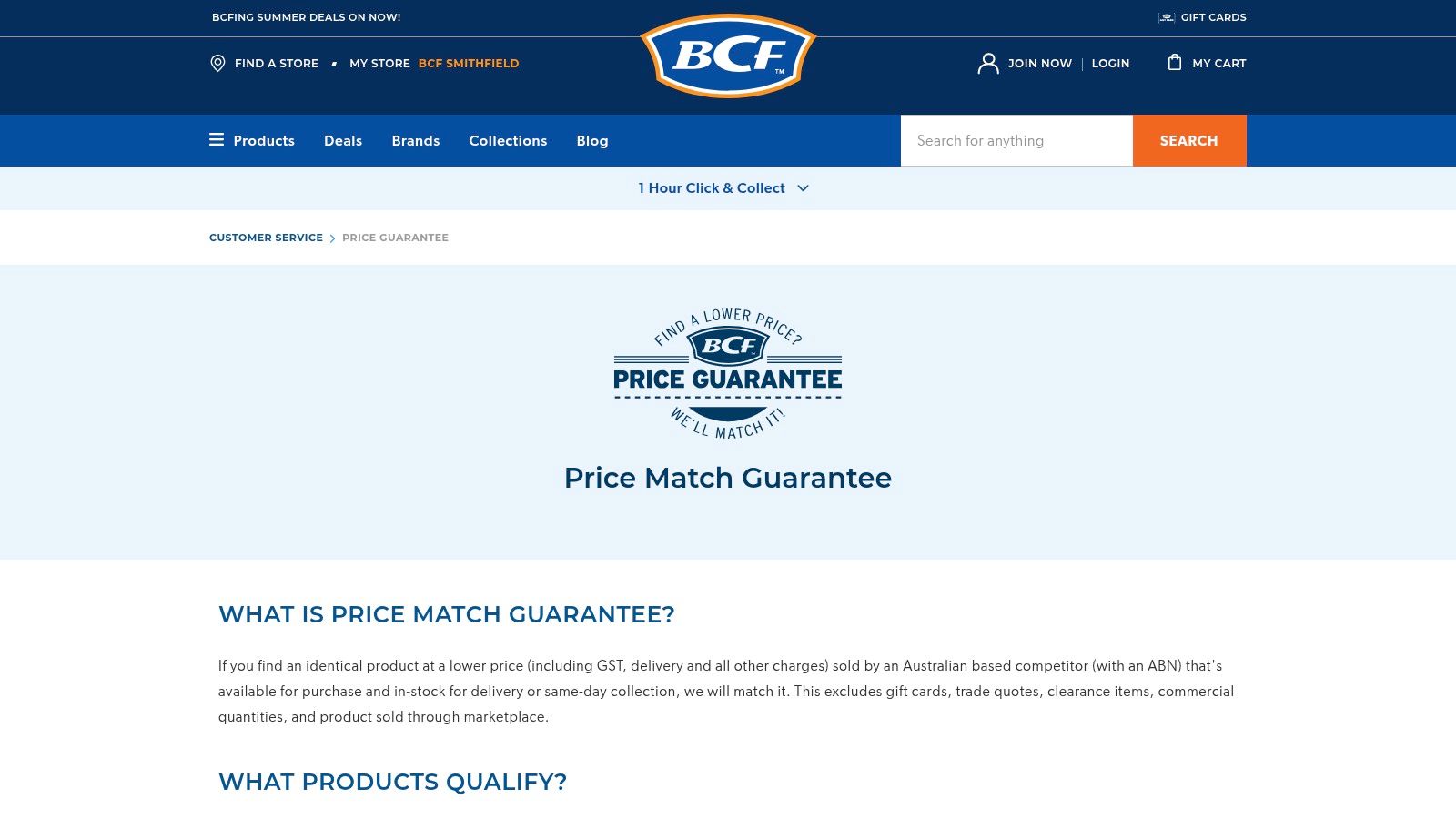Click BCFing Summer Deals promo text
This screenshot has width=1456, height=819.
pyautogui.click(x=306, y=17)
